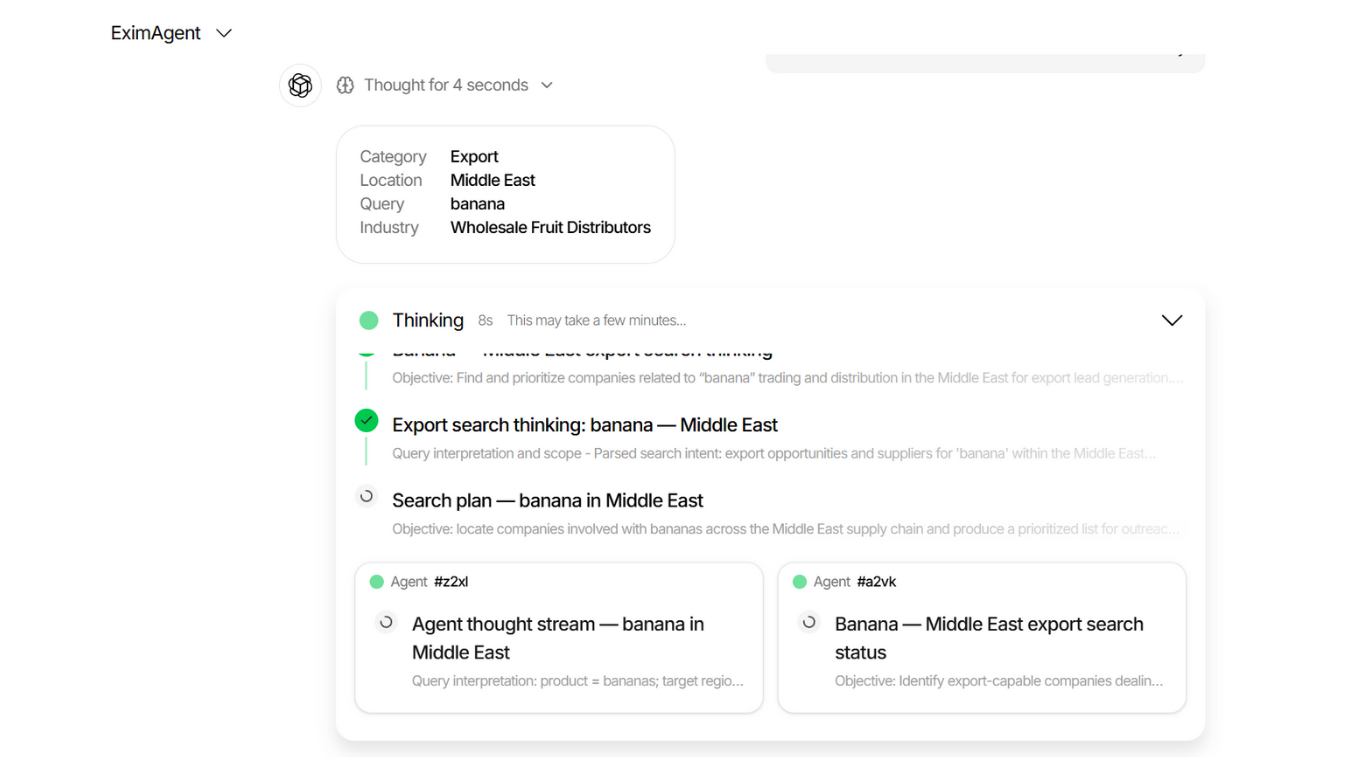Viewport: 1366px width, 768px height.
Task: Click the brain icon beside Thought
Action: point(345,86)
